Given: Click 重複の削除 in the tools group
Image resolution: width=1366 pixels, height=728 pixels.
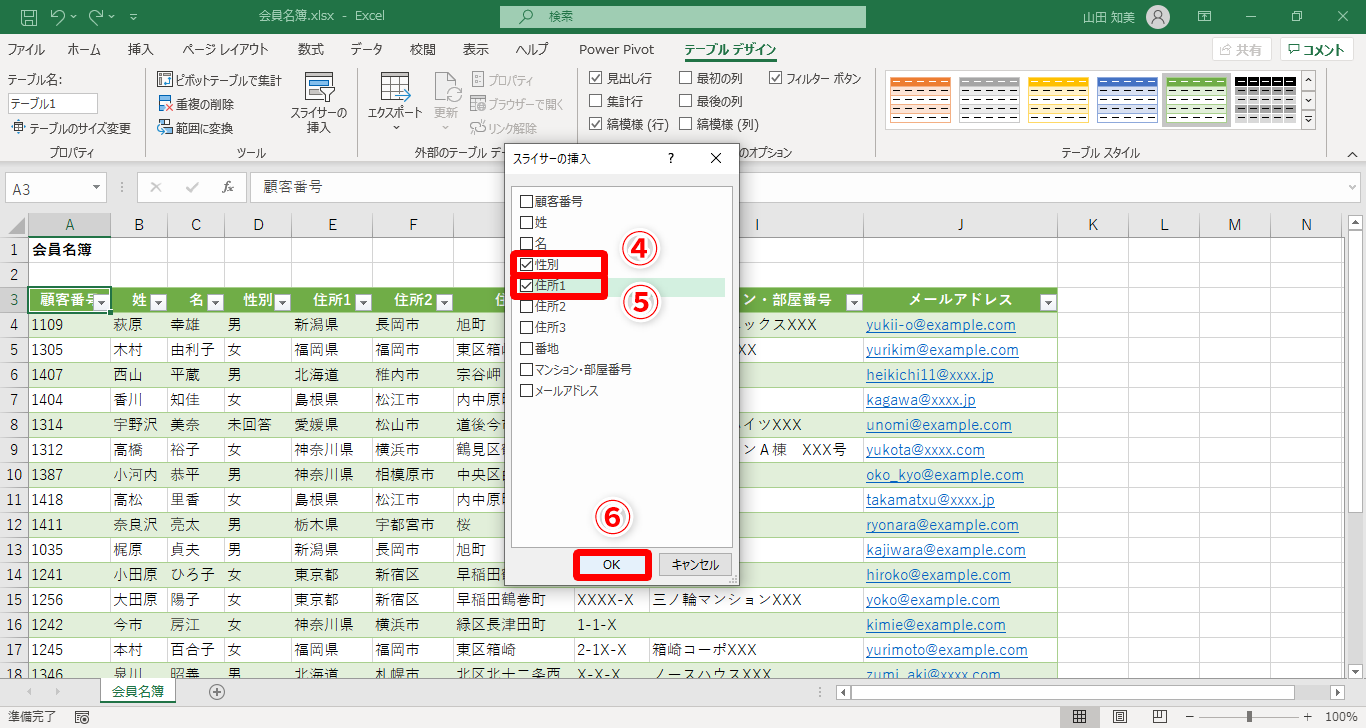Looking at the screenshot, I should (x=197, y=104).
